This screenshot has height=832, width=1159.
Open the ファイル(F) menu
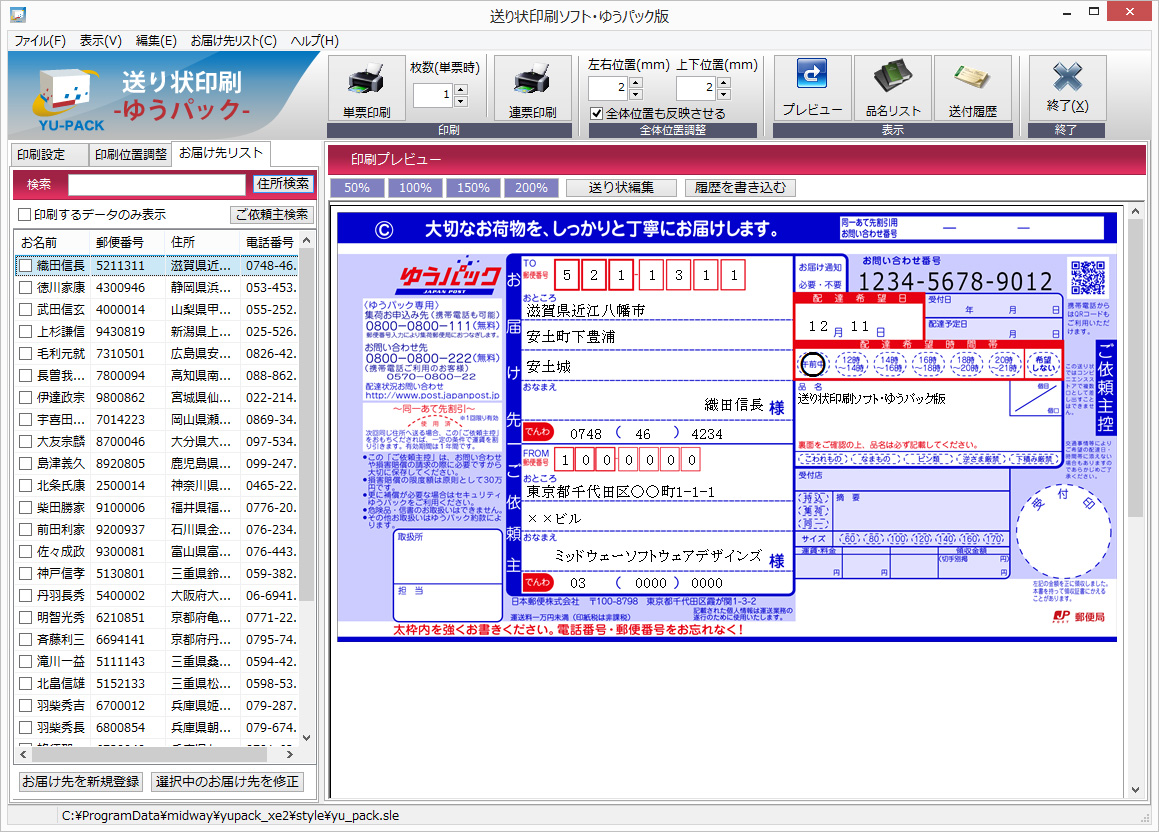pos(40,41)
